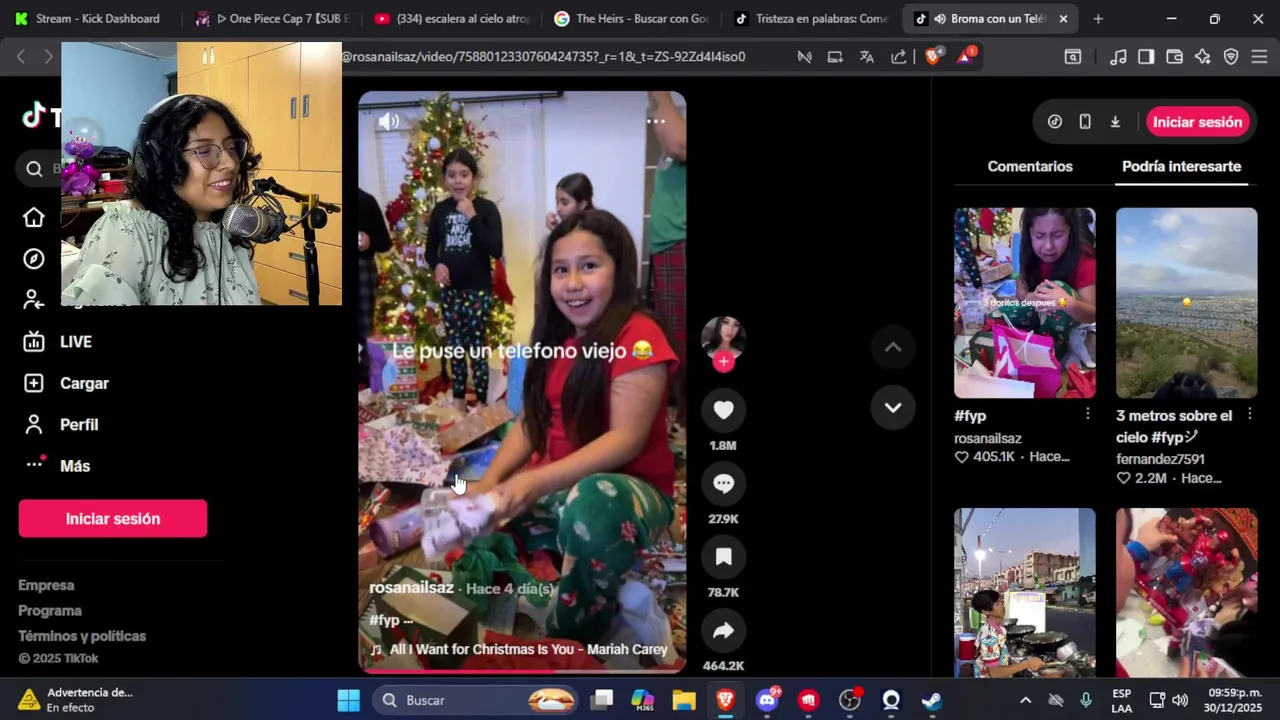
Task: Open the red toys video thumbnail
Action: [1186, 592]
